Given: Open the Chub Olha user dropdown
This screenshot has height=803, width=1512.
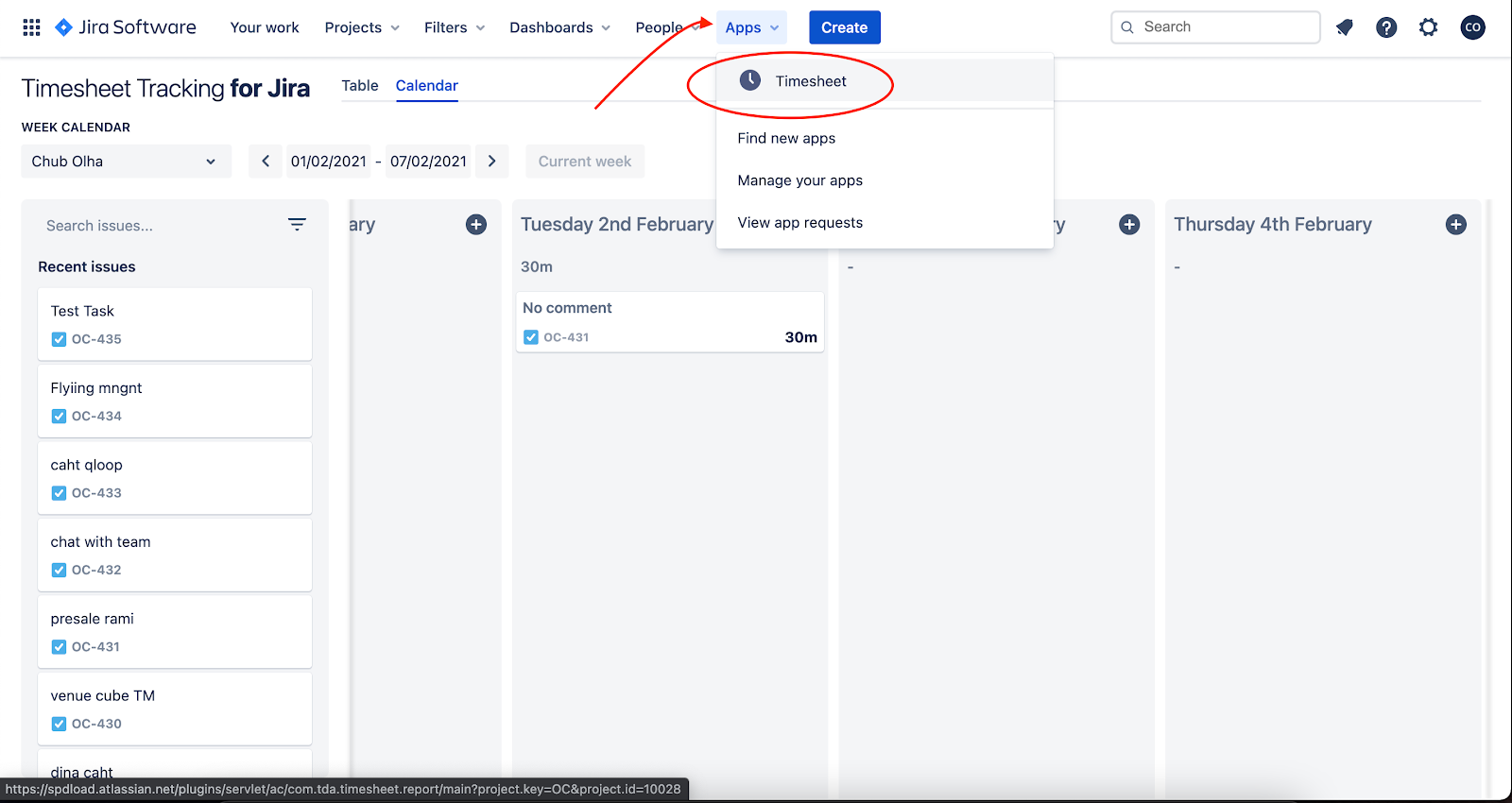Looking at the screenshot, I should pyautogui.click(x=126, y=162).
